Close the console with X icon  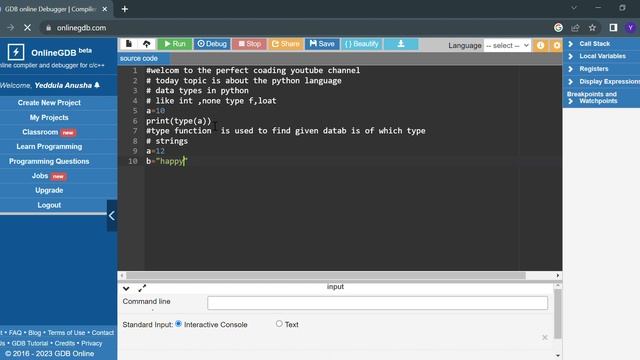click(544, 338)
